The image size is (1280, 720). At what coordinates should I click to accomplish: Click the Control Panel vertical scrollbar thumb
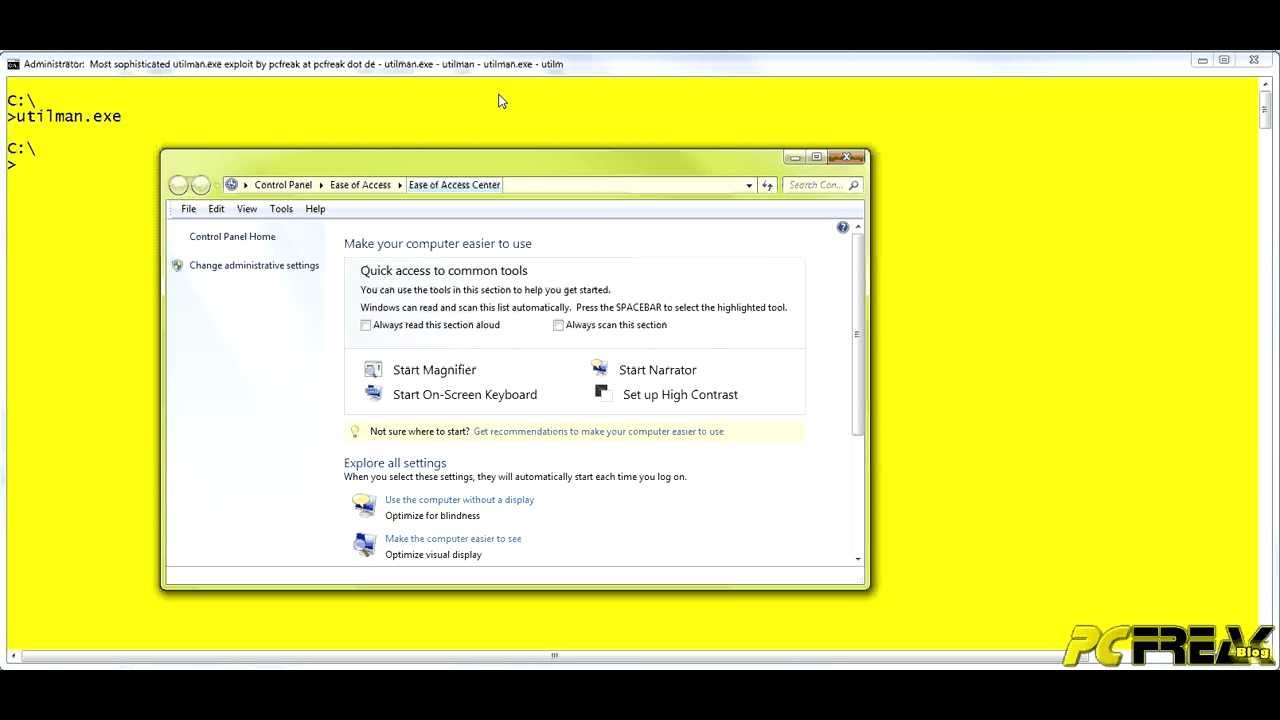coord(857,334)
